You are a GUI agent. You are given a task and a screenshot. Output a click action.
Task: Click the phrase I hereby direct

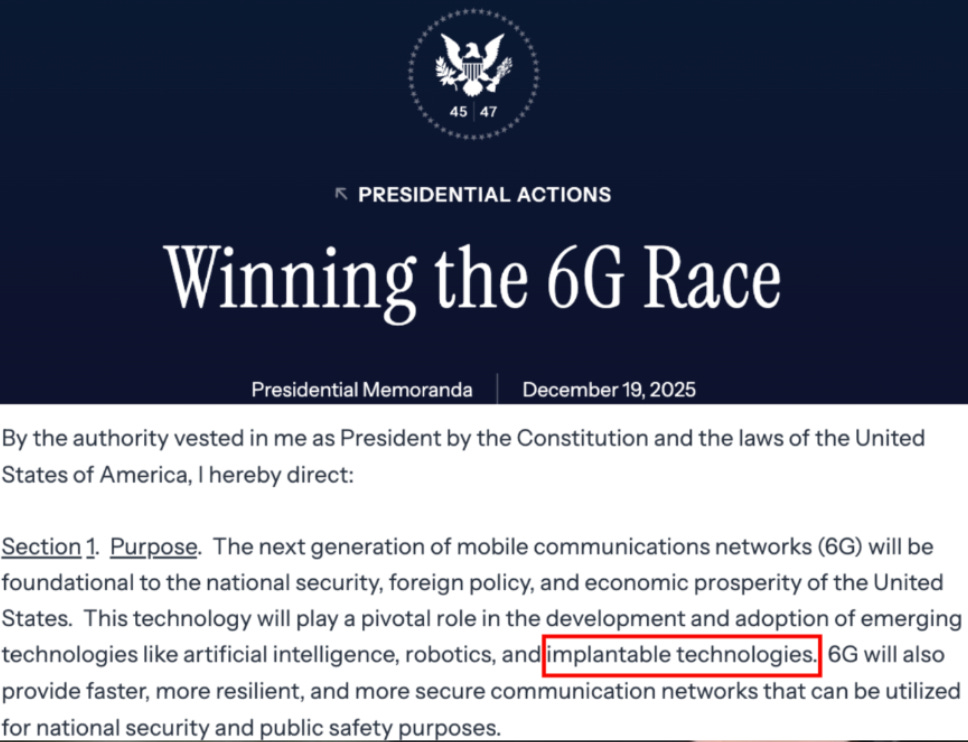276,475
